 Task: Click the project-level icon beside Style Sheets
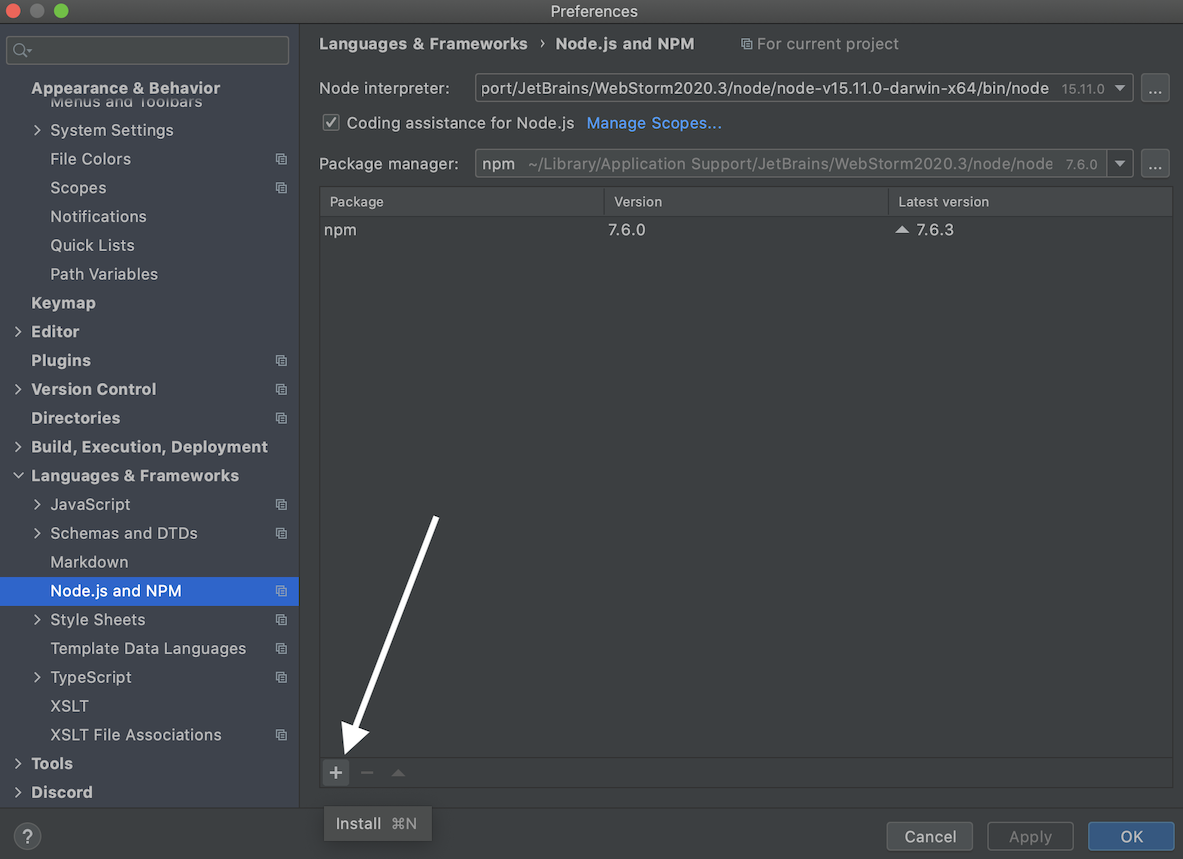pyautogui.click(x=281, y=620)
